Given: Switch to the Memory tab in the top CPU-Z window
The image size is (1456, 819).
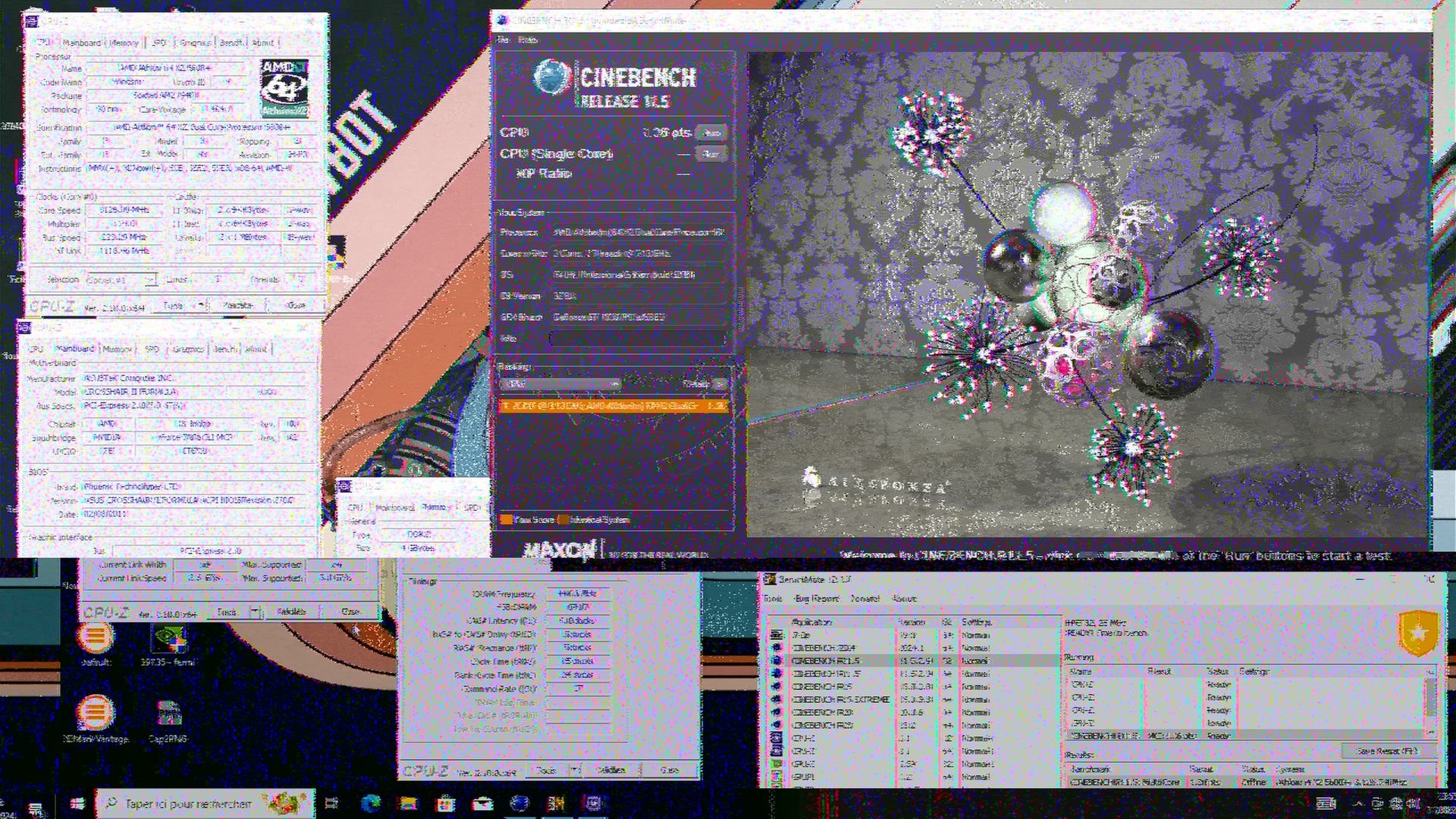Looking at the screenshot, I should pyautogui.click(x=124, y=43).
